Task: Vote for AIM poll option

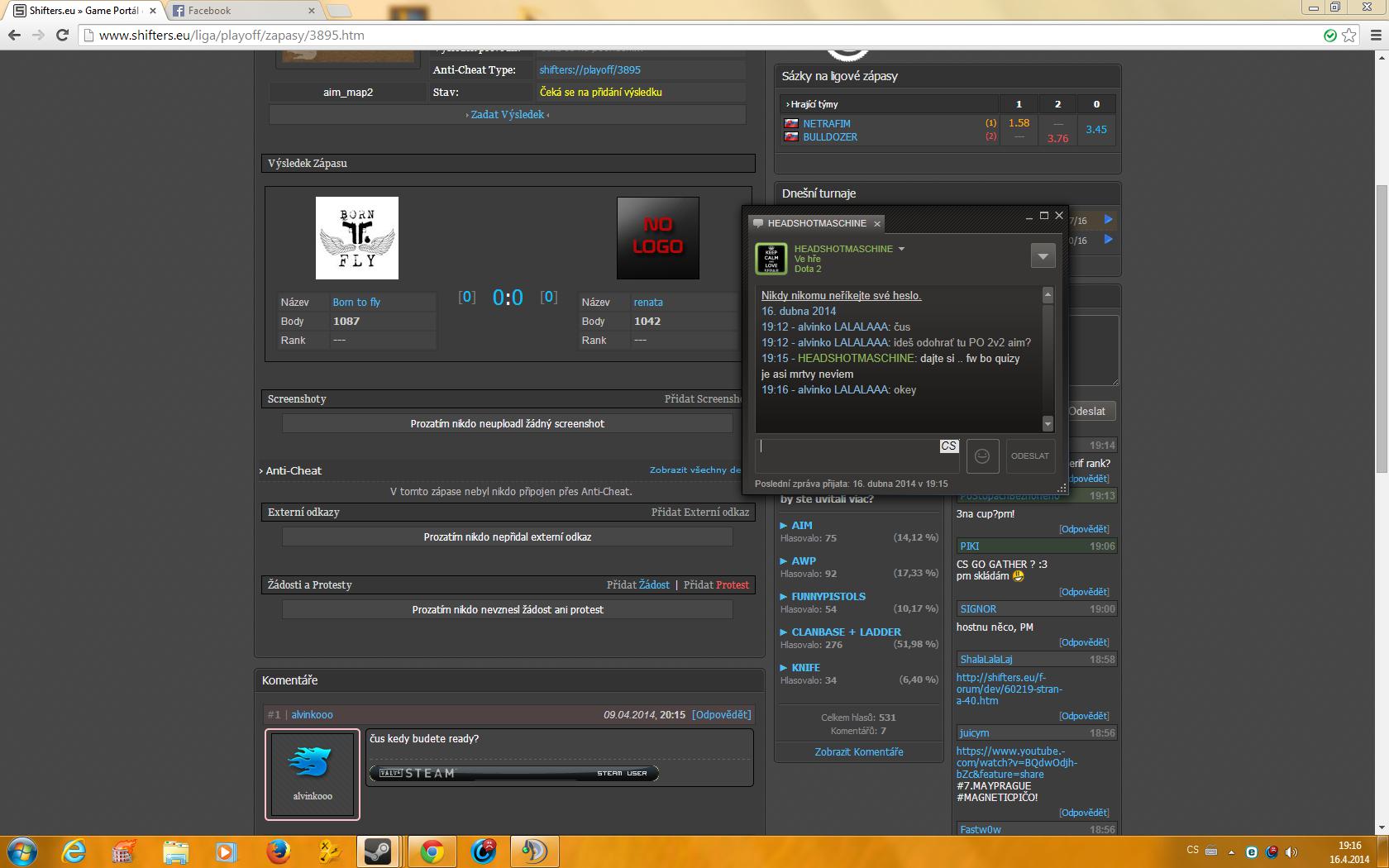Action: [802, 526]
